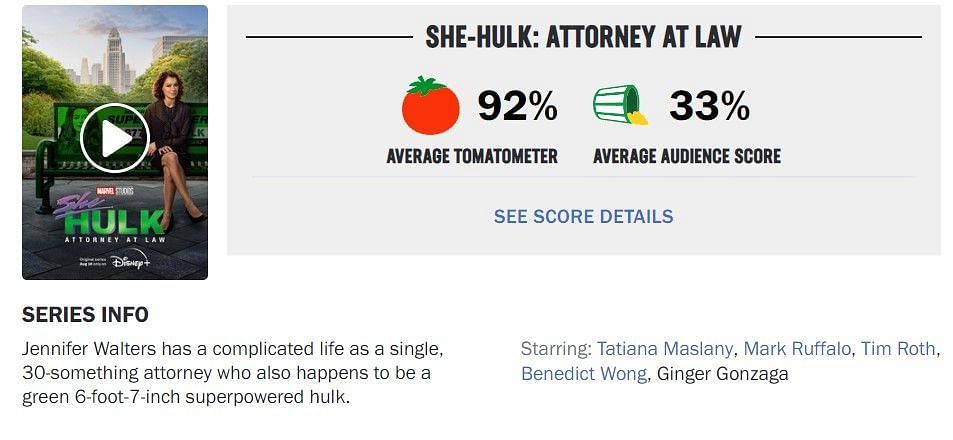Click the She-Hulk: Attorney at Law heading

(583, 36)
